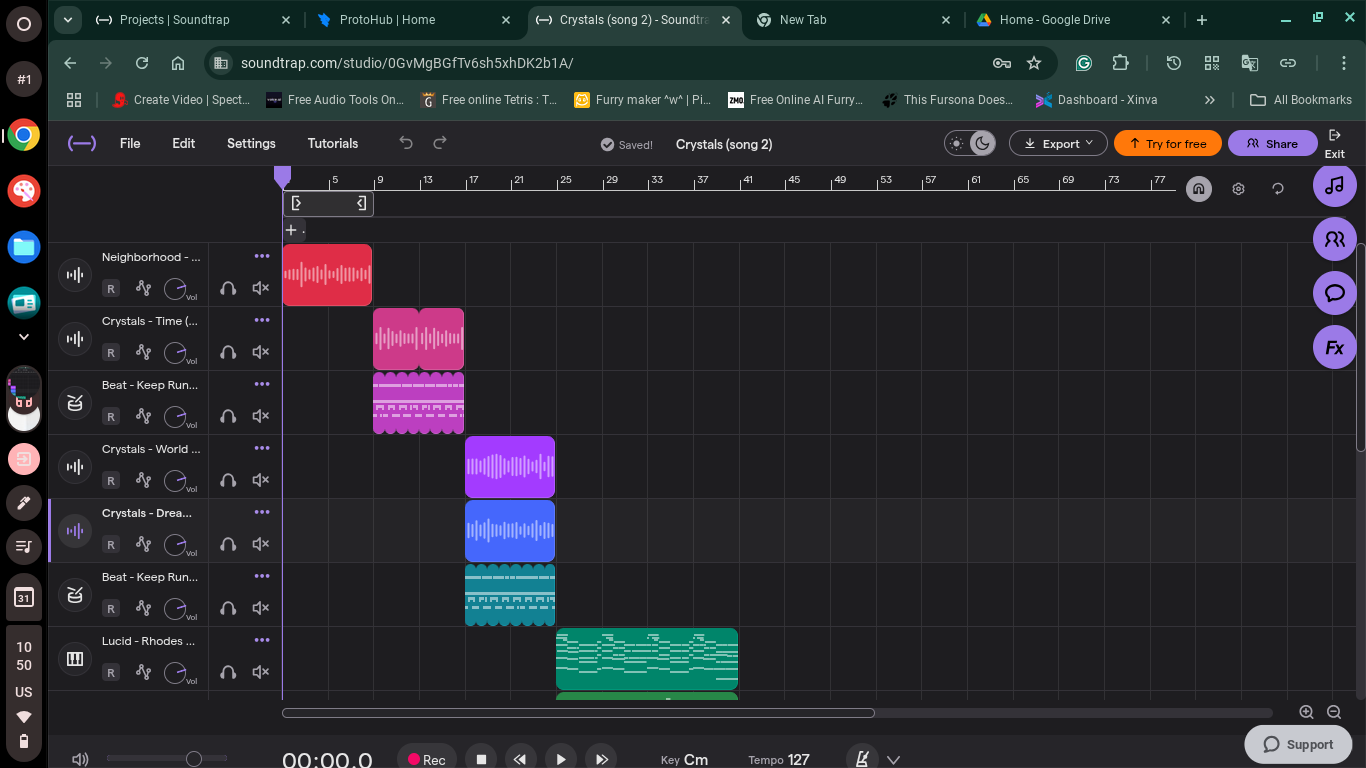The image size is (1366, 768).
Task: Click the undo arrow in the toolbar
Action: [406, 143]
